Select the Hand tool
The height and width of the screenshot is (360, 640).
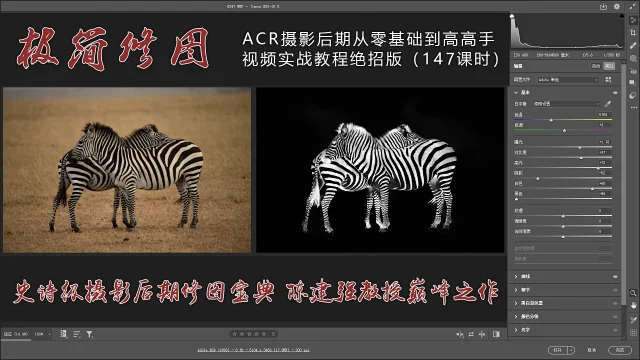pos(633,305)
